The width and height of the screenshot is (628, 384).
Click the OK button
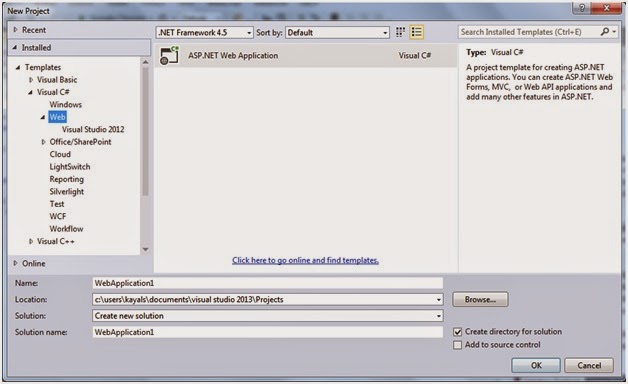point(536,365)
